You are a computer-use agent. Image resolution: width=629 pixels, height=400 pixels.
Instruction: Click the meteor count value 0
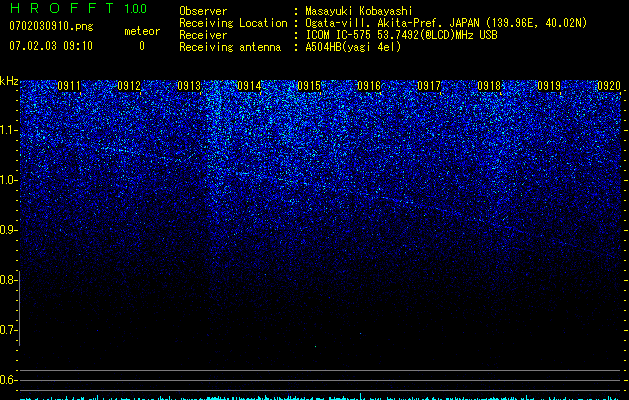click(x=142, y=46)
